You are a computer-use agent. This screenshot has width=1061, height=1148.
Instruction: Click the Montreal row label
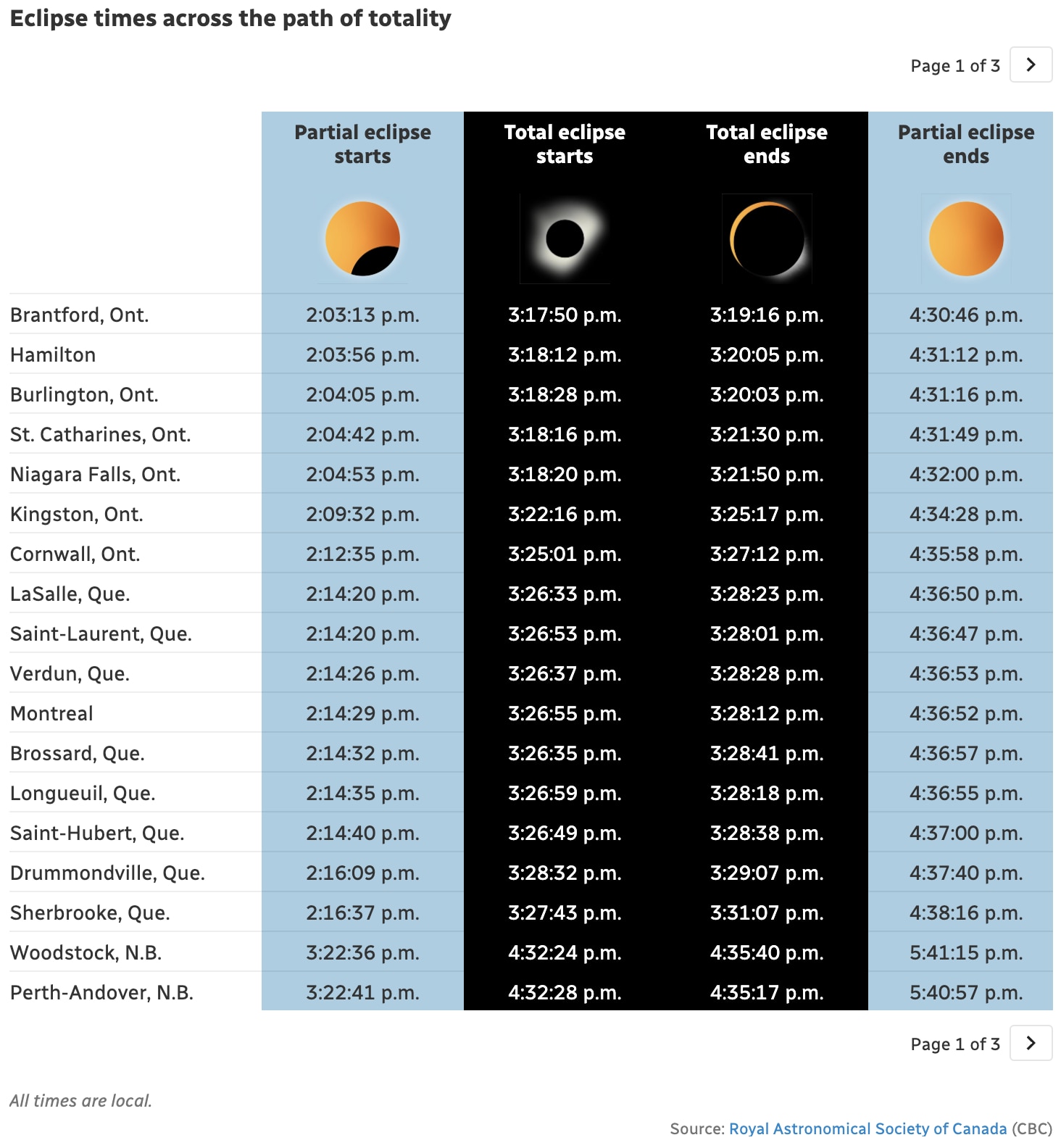(x=51, y=714)
